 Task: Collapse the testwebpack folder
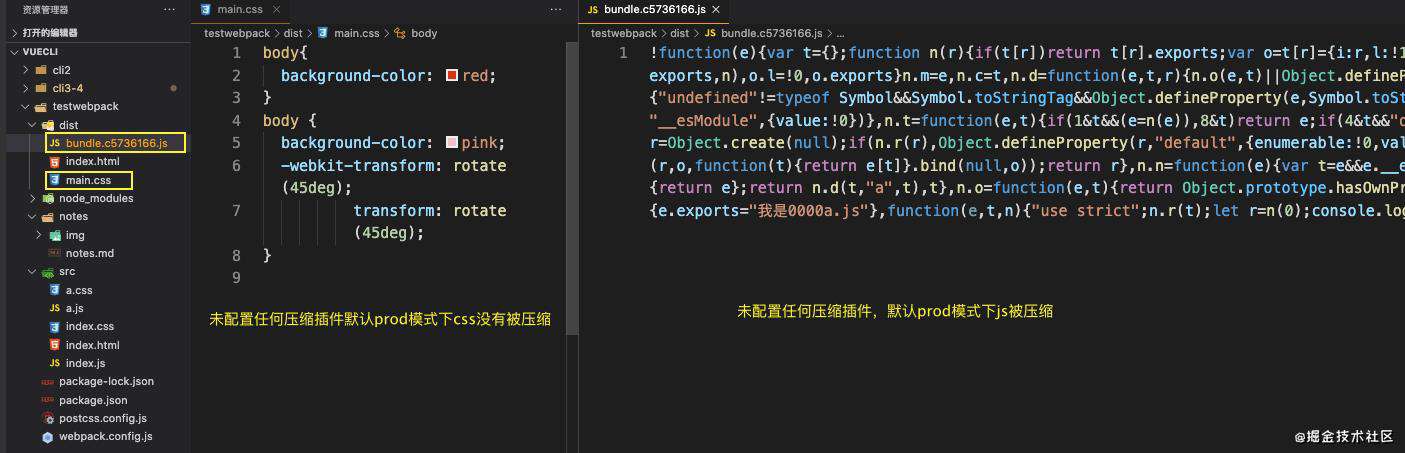26,106
